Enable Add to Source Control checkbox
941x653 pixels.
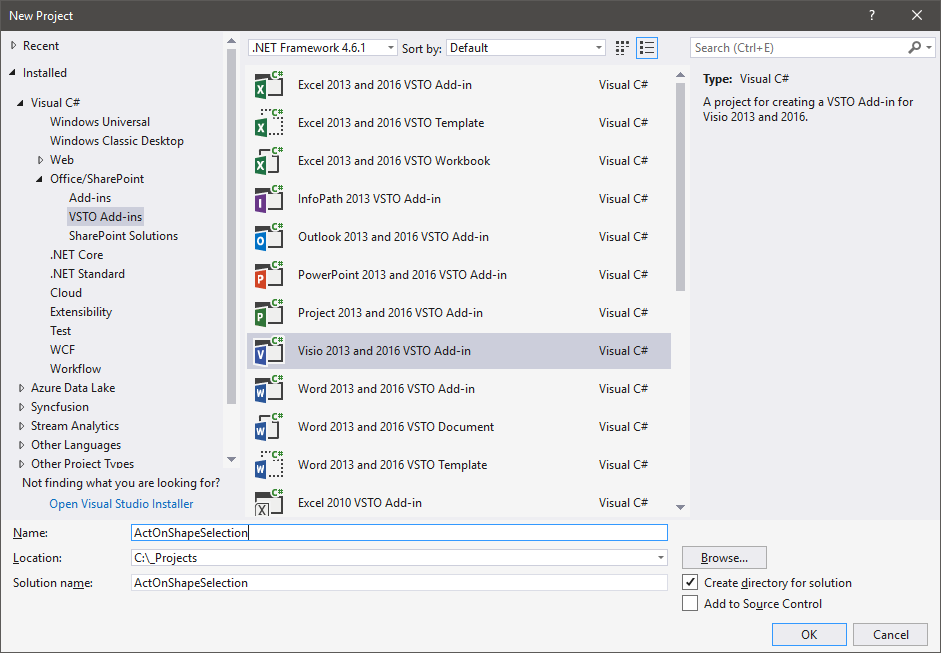coord(690,603)
